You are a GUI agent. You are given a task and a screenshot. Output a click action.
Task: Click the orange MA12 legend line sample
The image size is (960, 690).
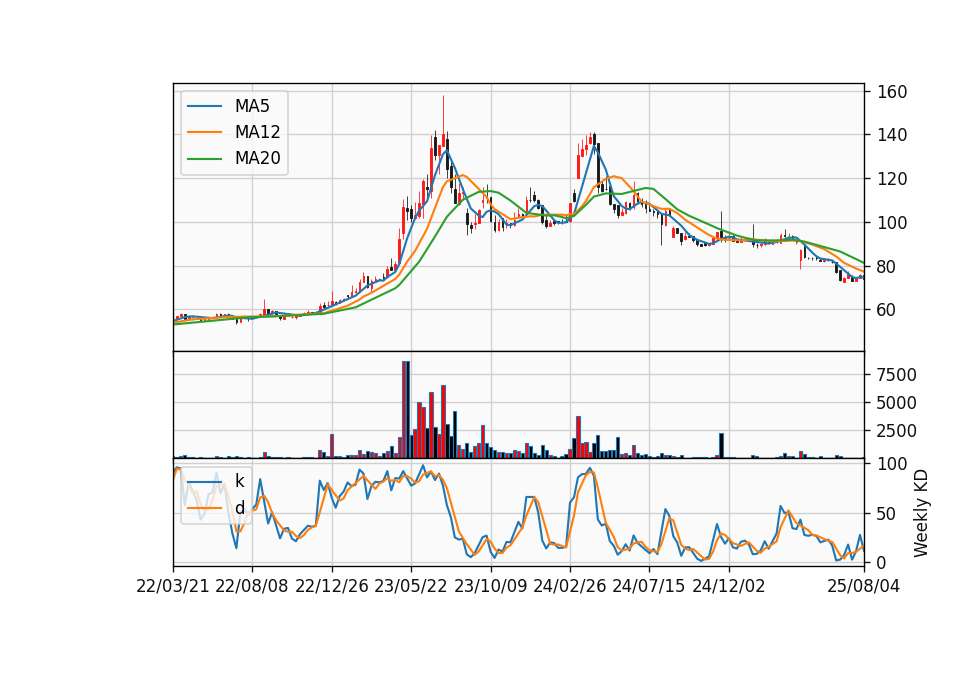pos(204,132)
